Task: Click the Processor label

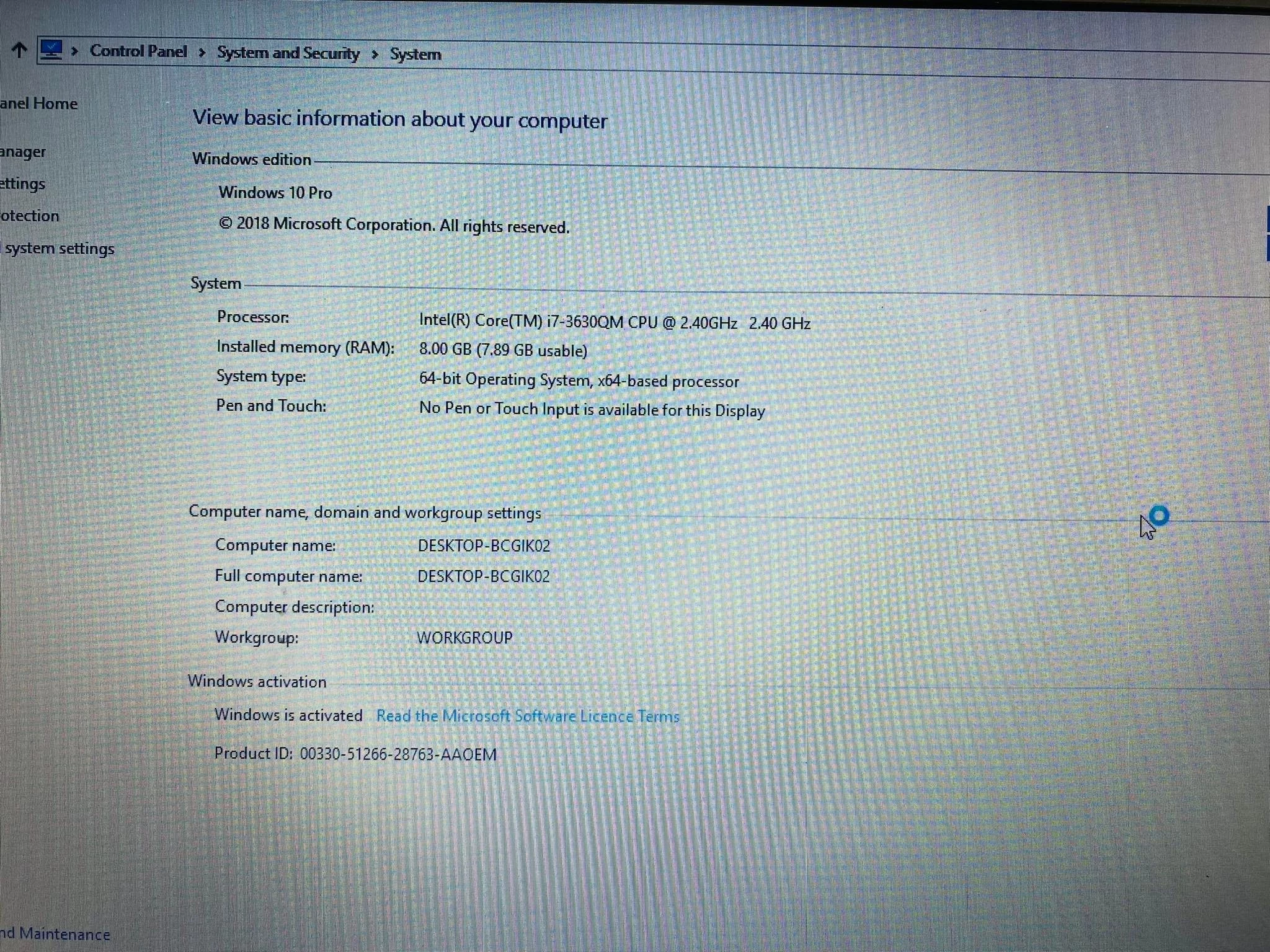Action: pos(253,317)
